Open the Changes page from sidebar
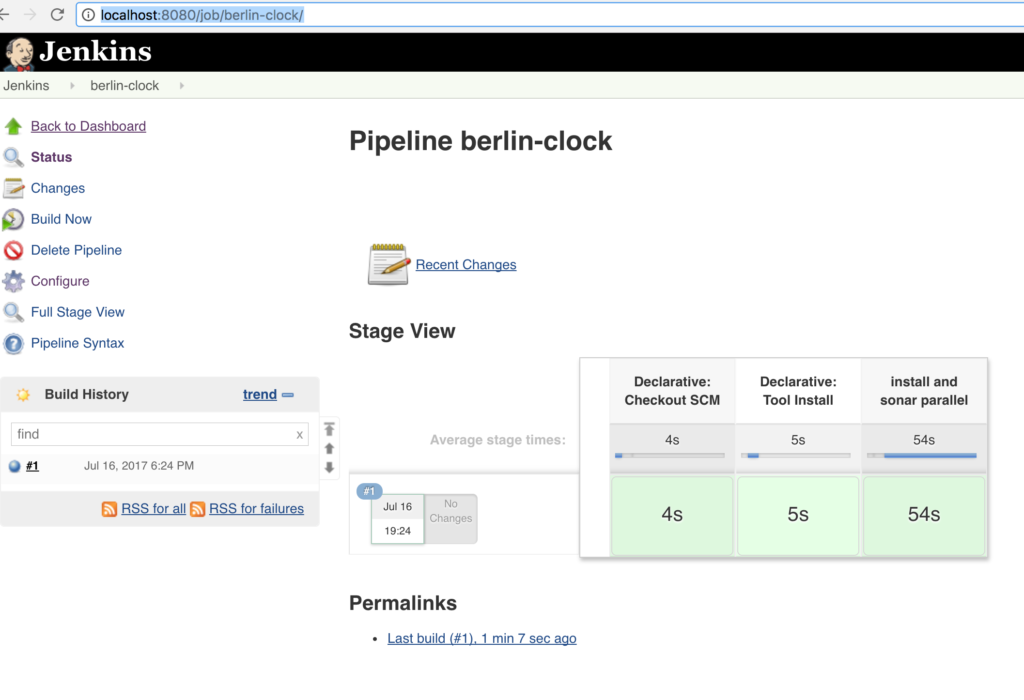1024x700 pixels. 57,188
